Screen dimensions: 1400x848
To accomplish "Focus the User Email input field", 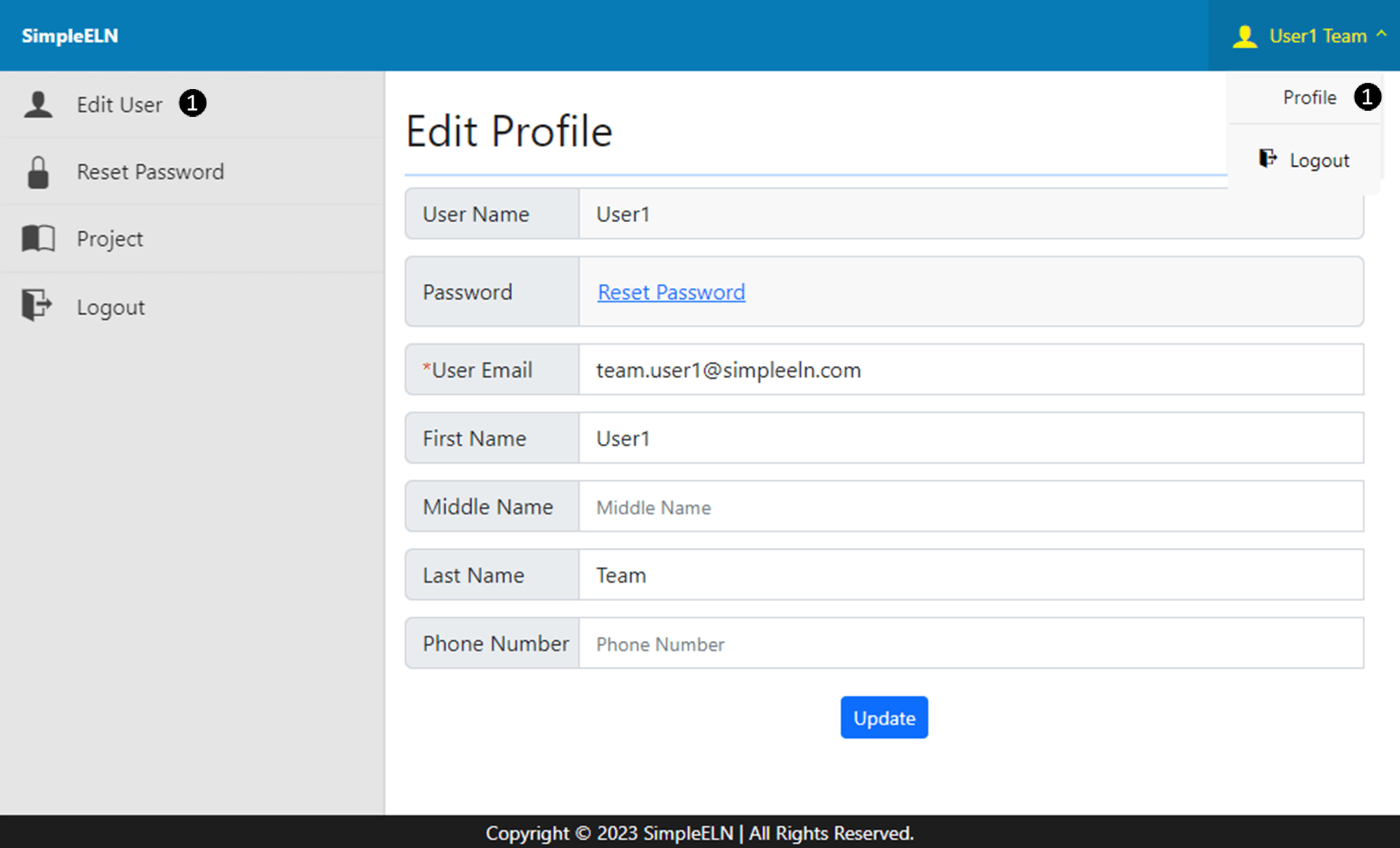I will pos(971,370).
